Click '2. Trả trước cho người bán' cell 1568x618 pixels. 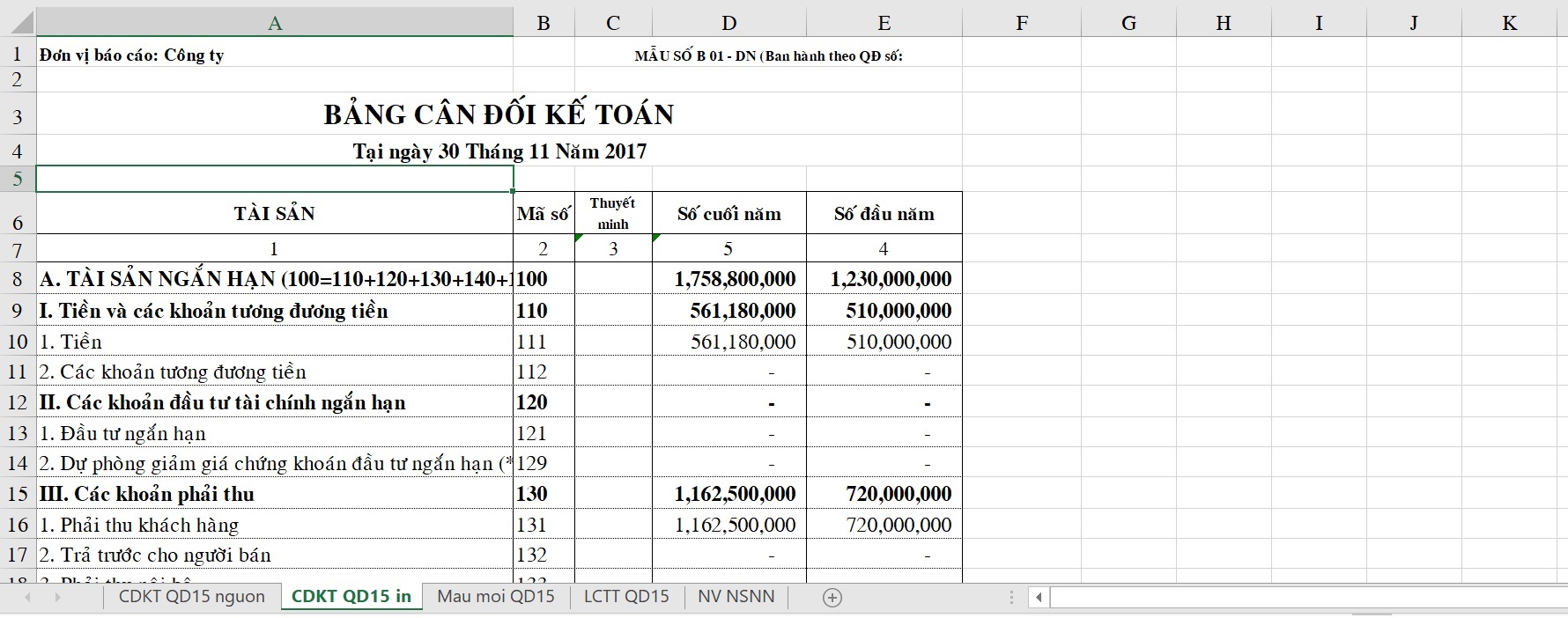coord(275,555)
